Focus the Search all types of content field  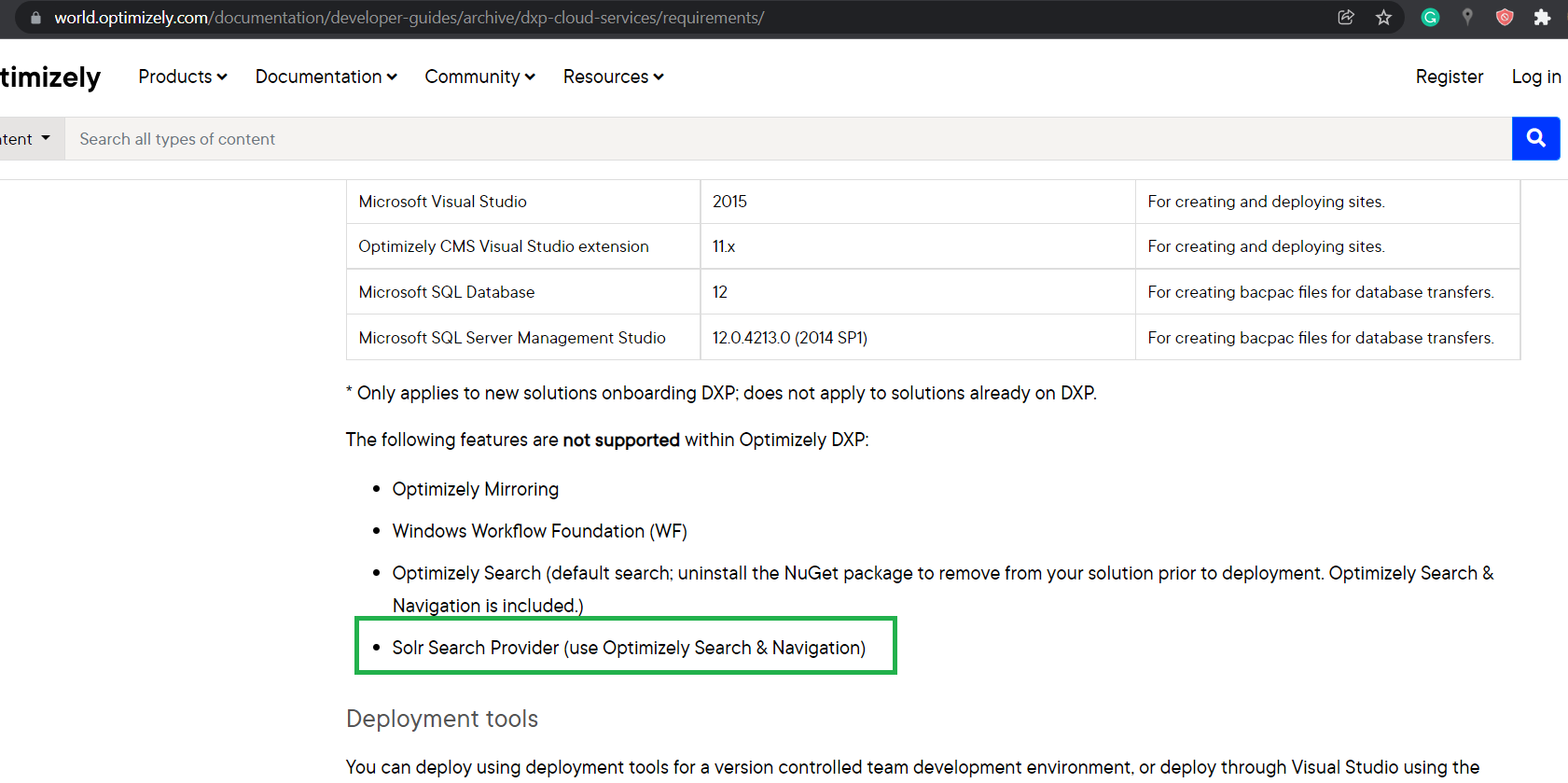click(x=787, y=138)
